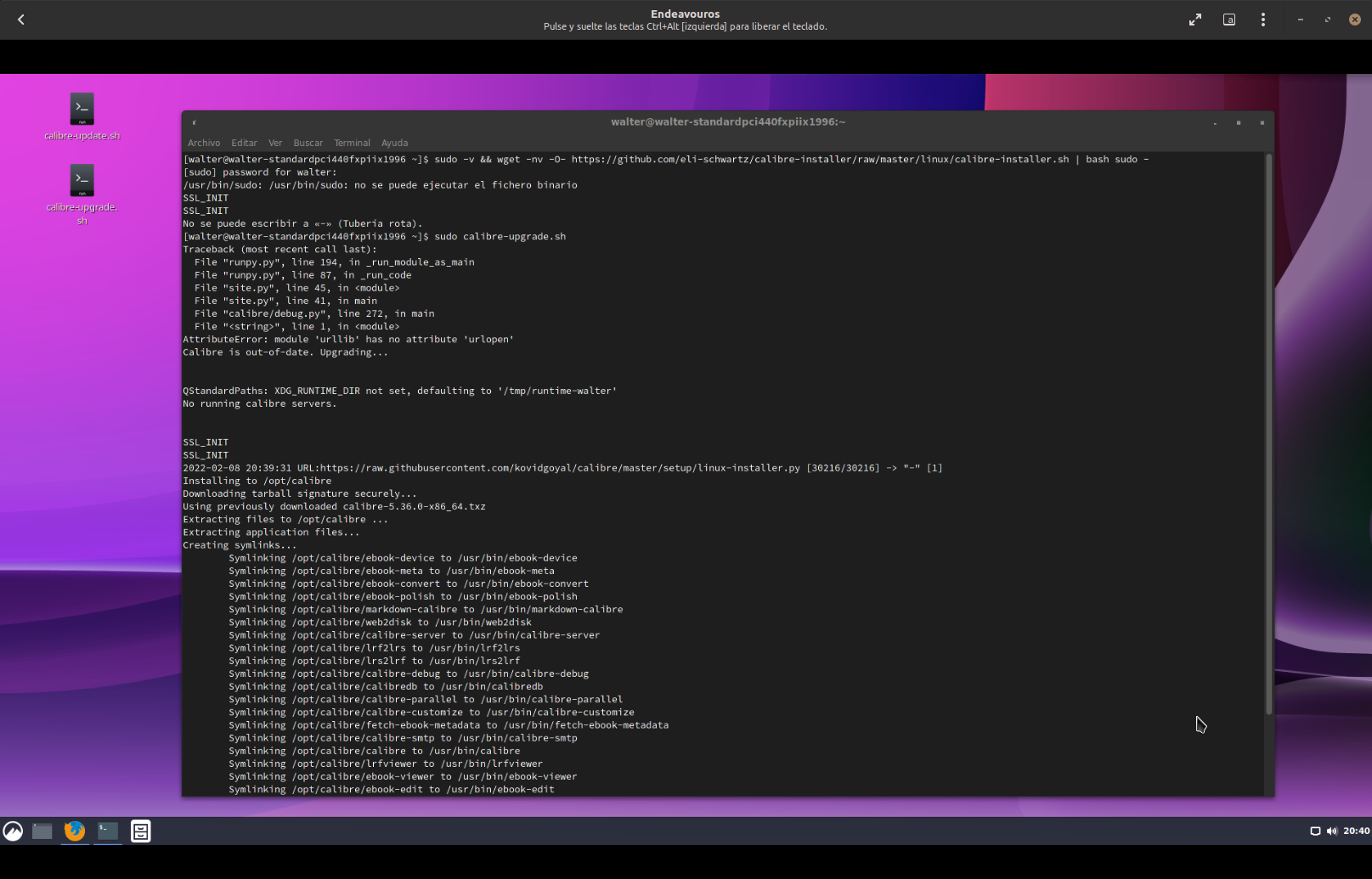Click the archive drawer icon in the taskbar
Screen dimensions: 1372x879
pos(141,831)
